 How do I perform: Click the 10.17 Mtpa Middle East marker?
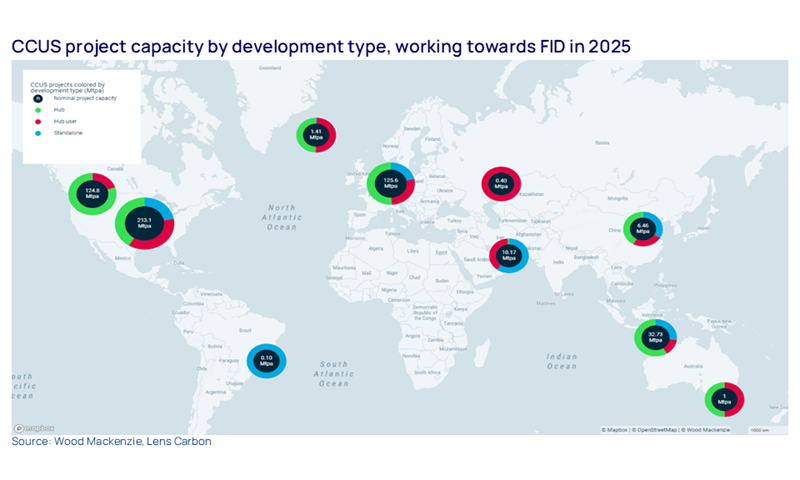pyautogui.click(x=508, y=254)
